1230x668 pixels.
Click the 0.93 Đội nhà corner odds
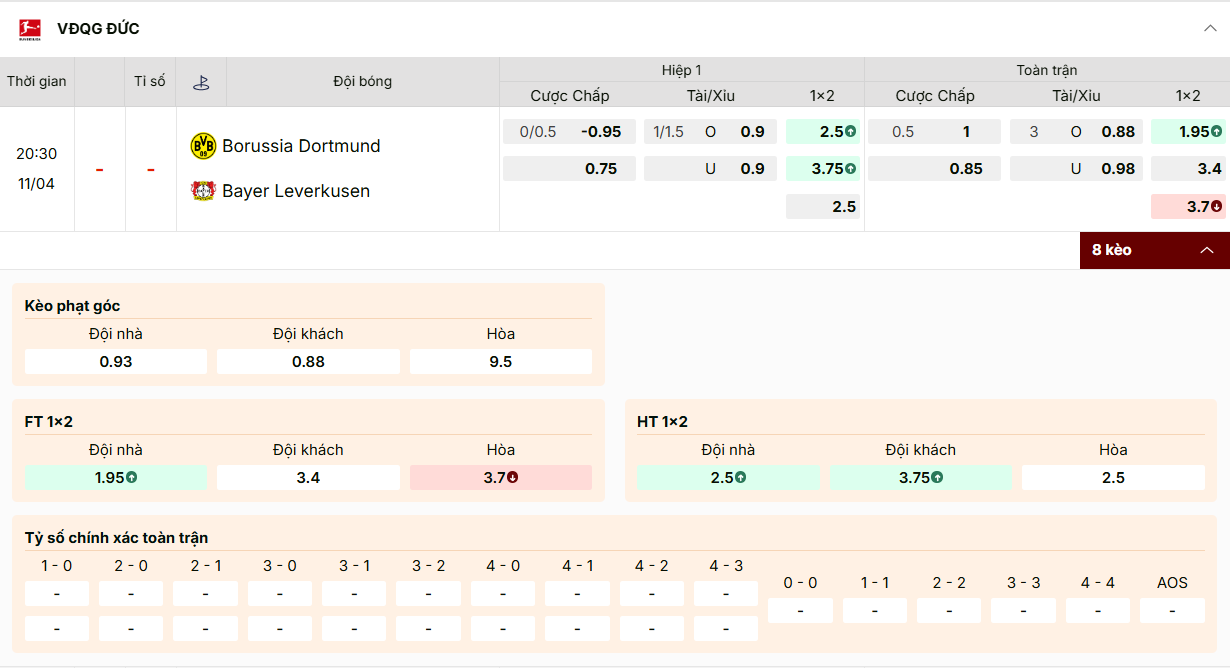point(115,361)
